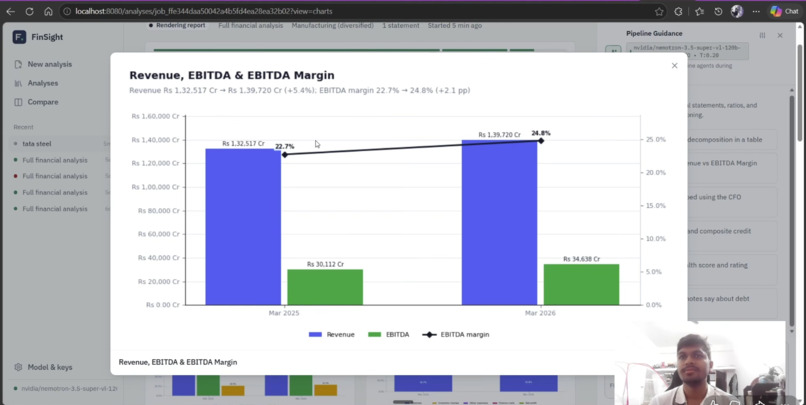806x405 pixels.
Task: Open the favorites list icon
Action: coord(699,11)
